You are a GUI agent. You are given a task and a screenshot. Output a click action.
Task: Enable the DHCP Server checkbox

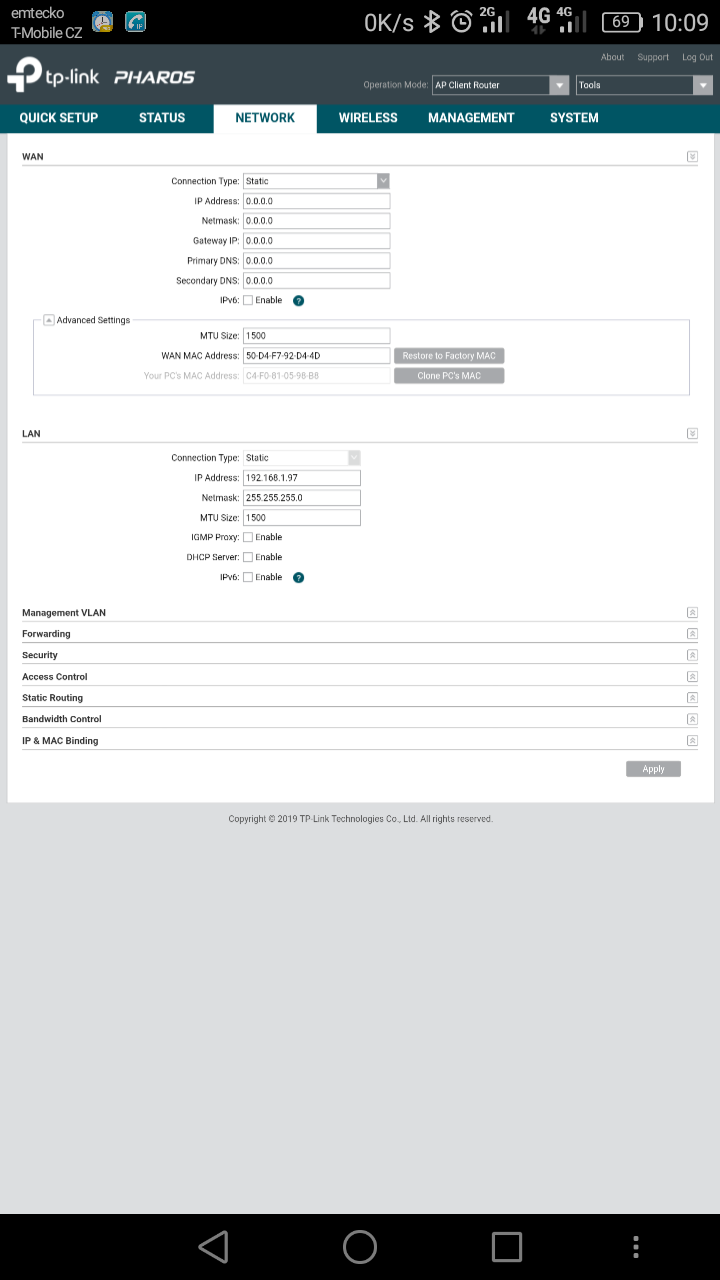pos(248,557)
